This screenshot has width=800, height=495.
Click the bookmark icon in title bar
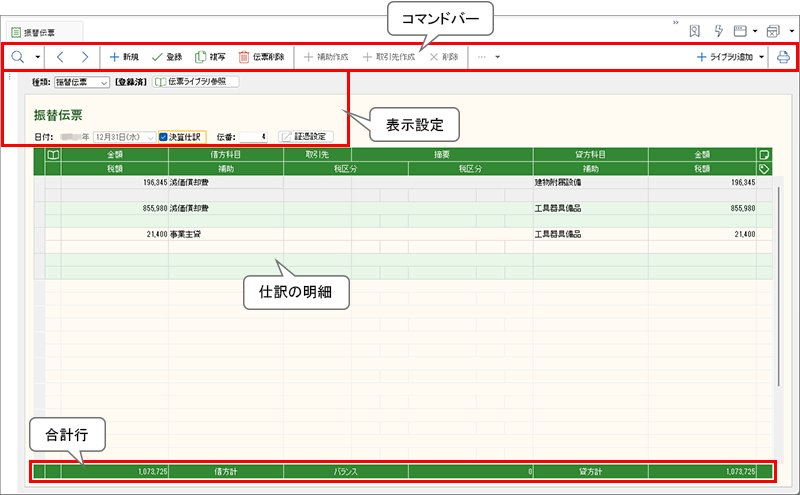pyautogui.click(x=695, y=31)
